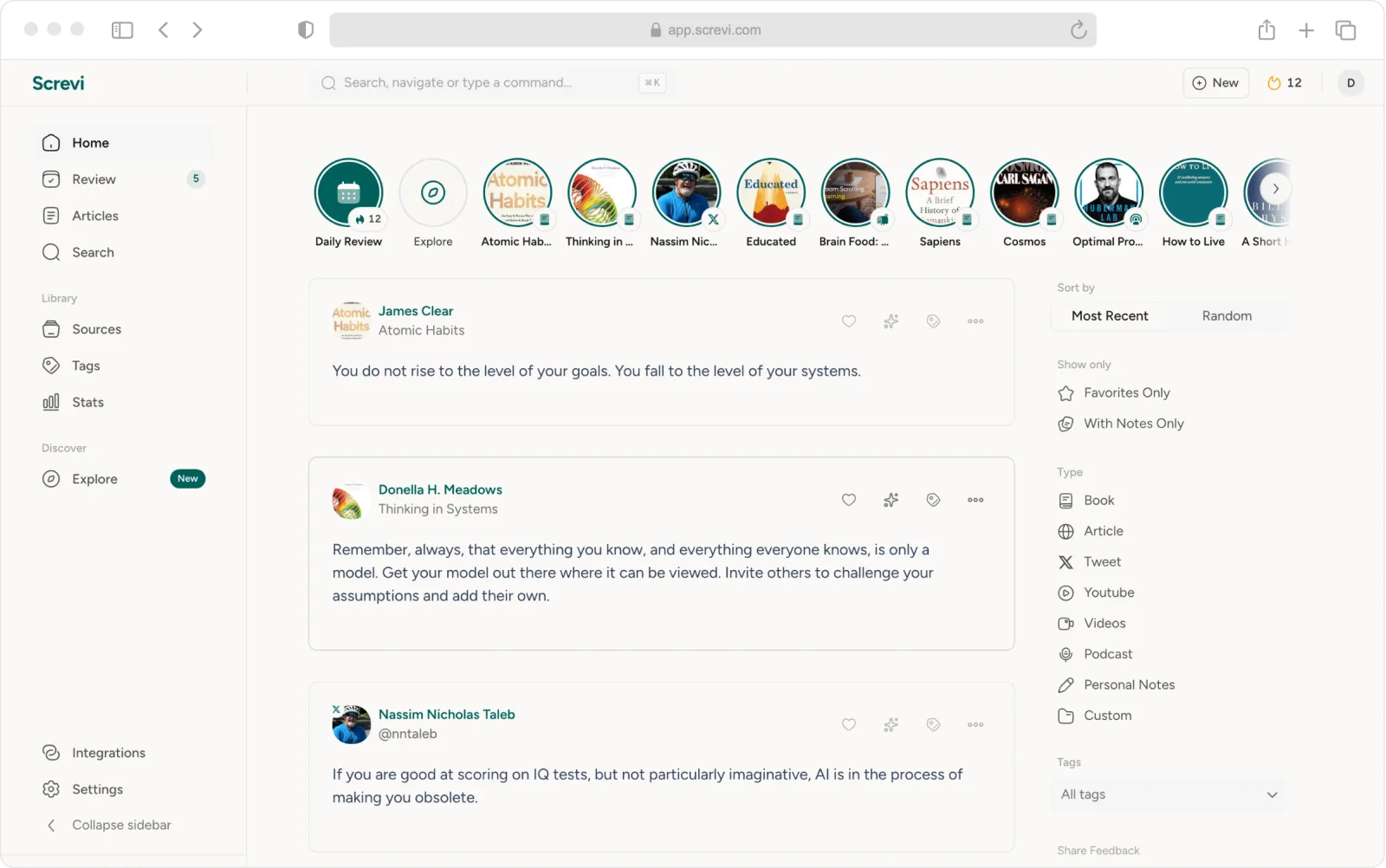Reload the app.screvi.com page

[1078, 30]
